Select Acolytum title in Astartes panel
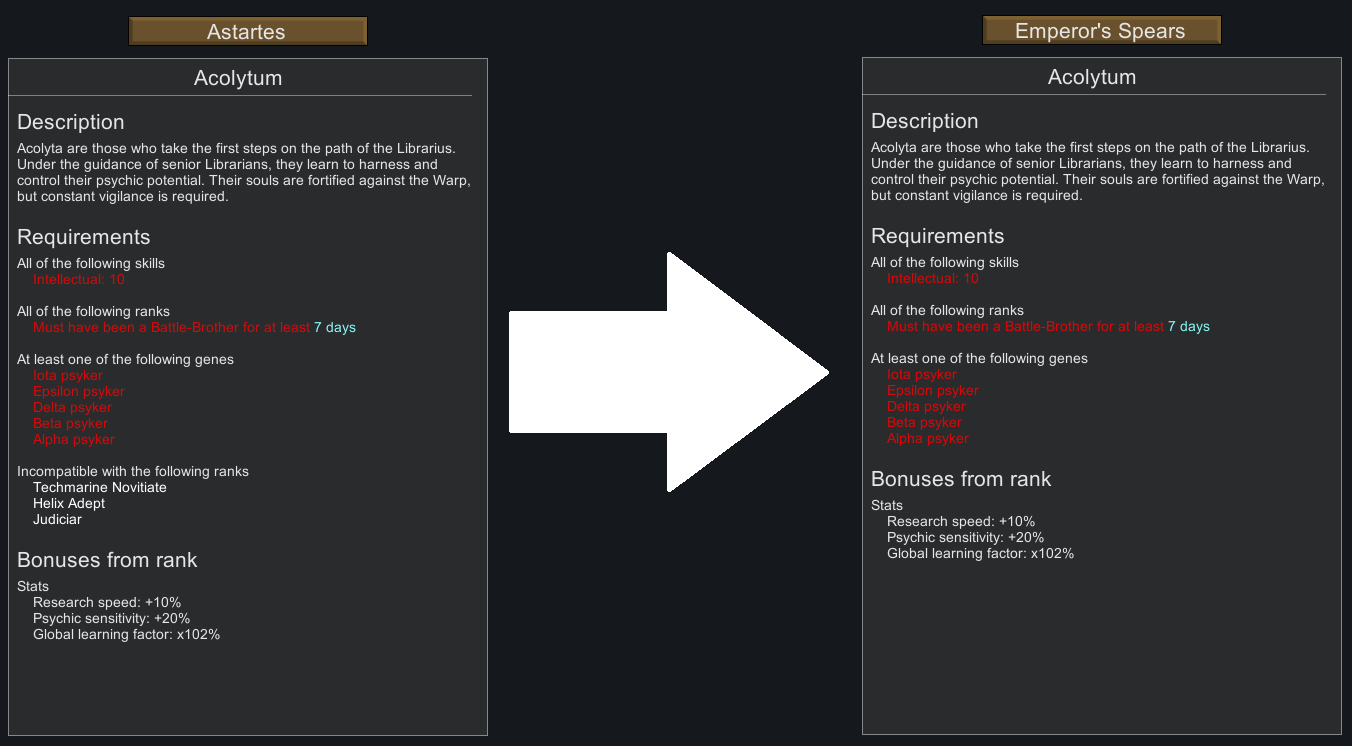 238,78
